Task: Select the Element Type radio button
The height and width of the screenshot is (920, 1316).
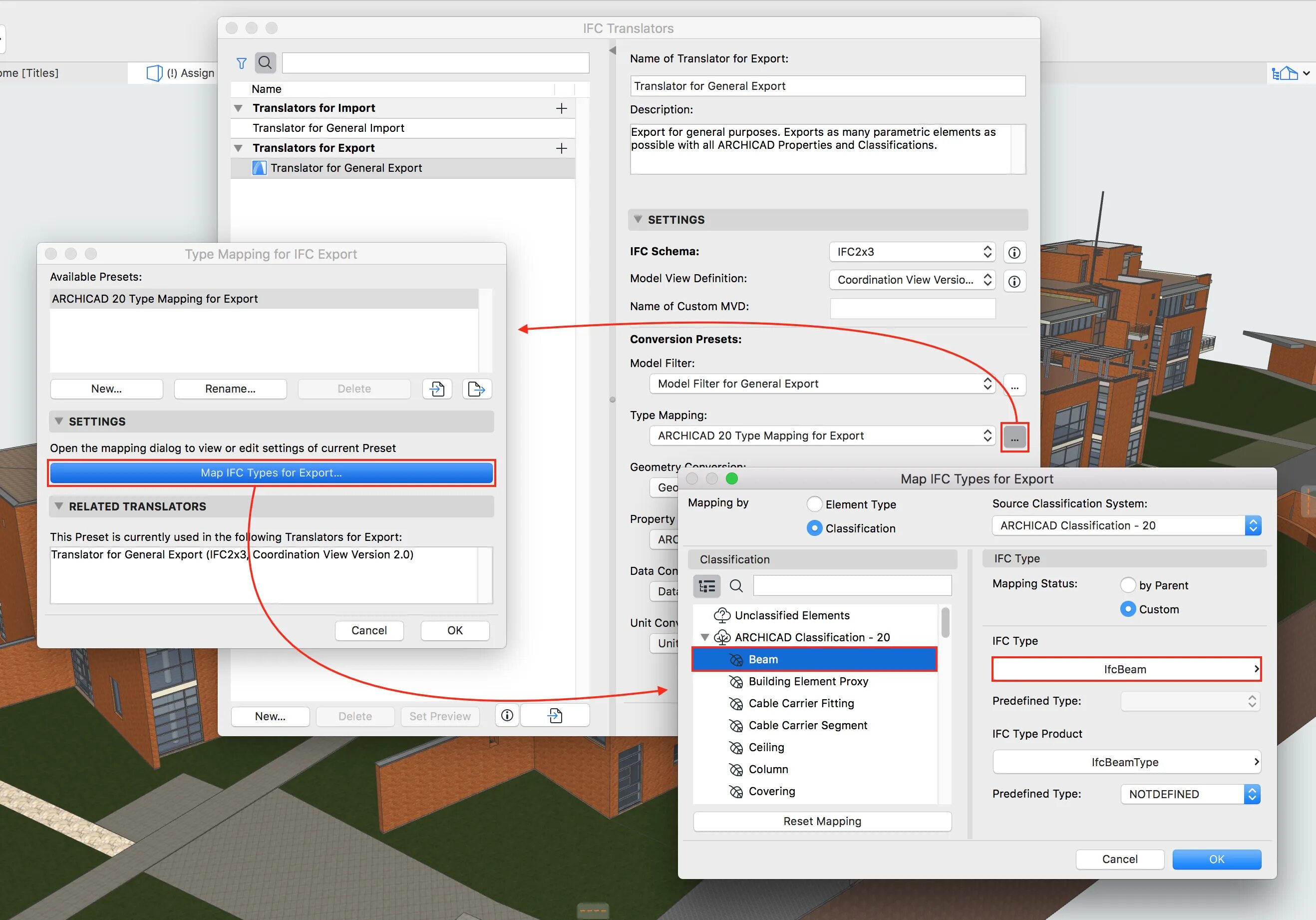Action: [x=814, y=504]
